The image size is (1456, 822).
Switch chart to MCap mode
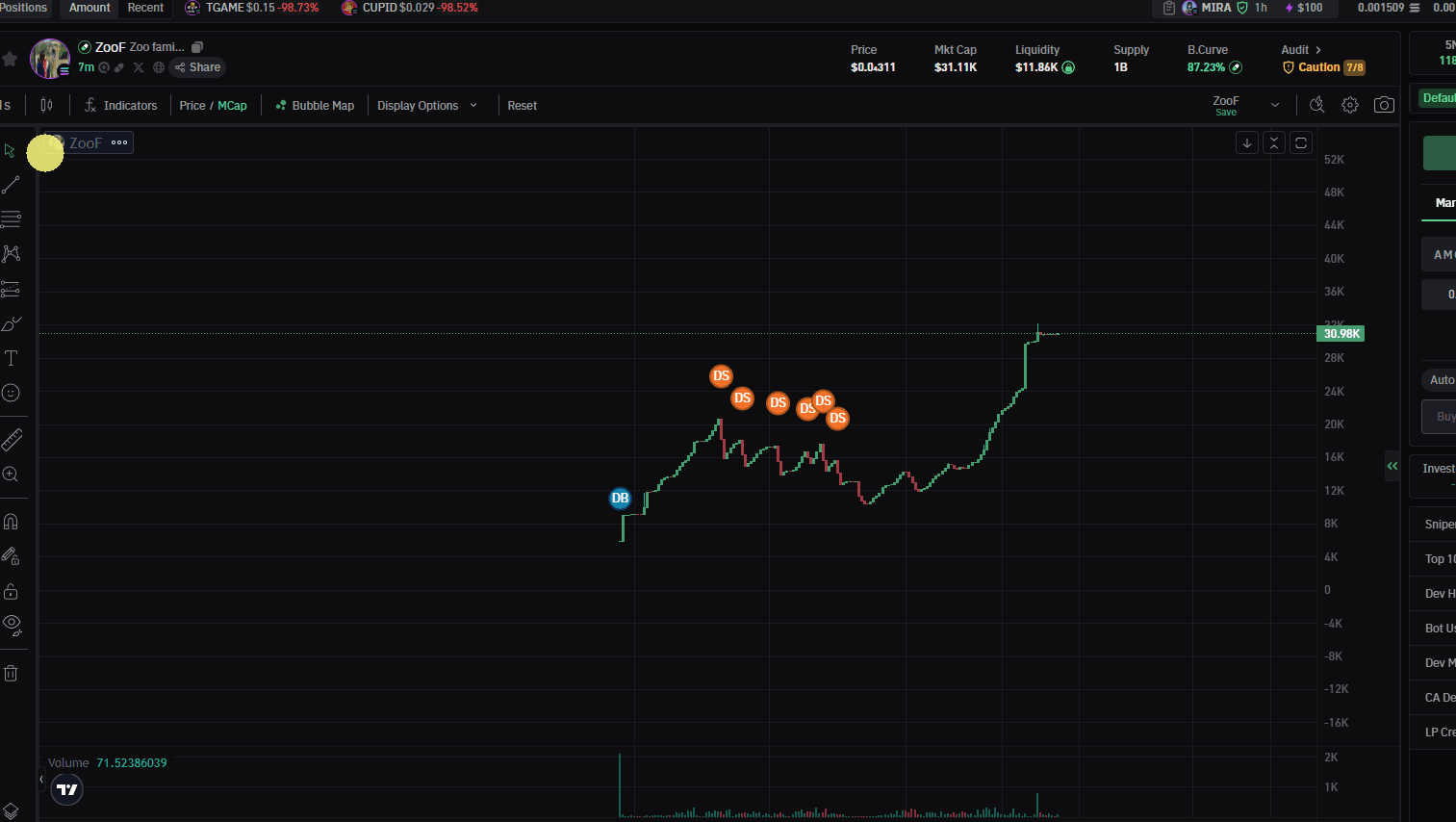point(232,106)
